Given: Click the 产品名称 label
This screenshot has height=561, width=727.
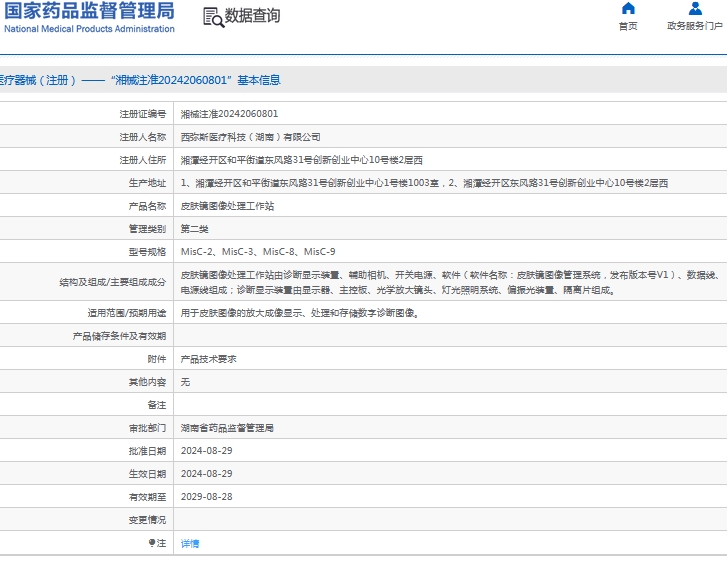Looking at the screenshot, I should pos(147,206).
